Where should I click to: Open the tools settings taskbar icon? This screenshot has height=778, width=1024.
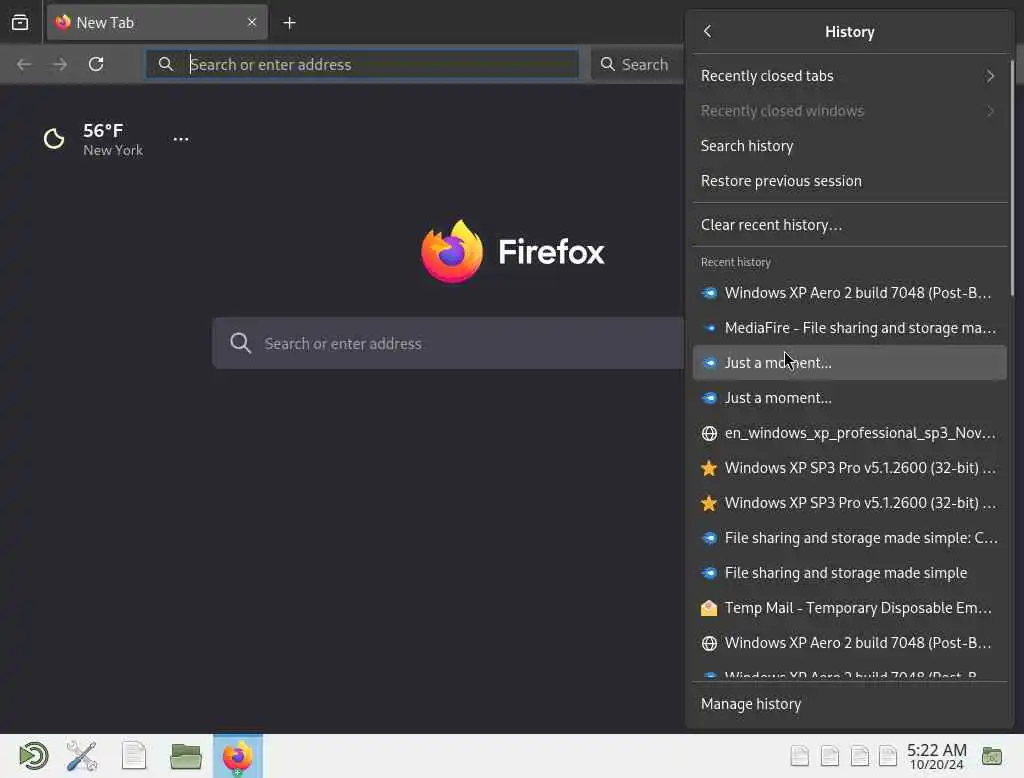[x=82, y=756]
